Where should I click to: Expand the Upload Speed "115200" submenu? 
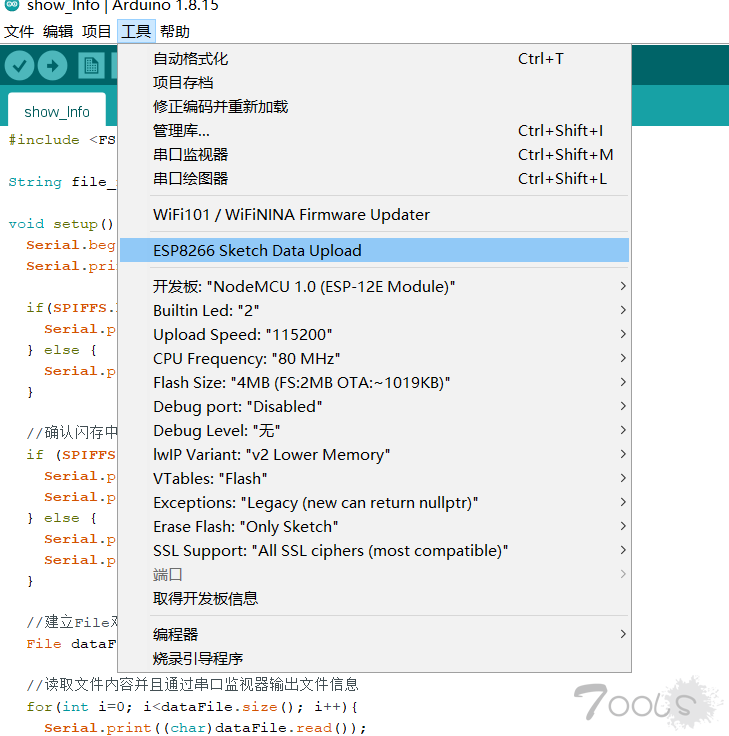[x=374, y=334]
